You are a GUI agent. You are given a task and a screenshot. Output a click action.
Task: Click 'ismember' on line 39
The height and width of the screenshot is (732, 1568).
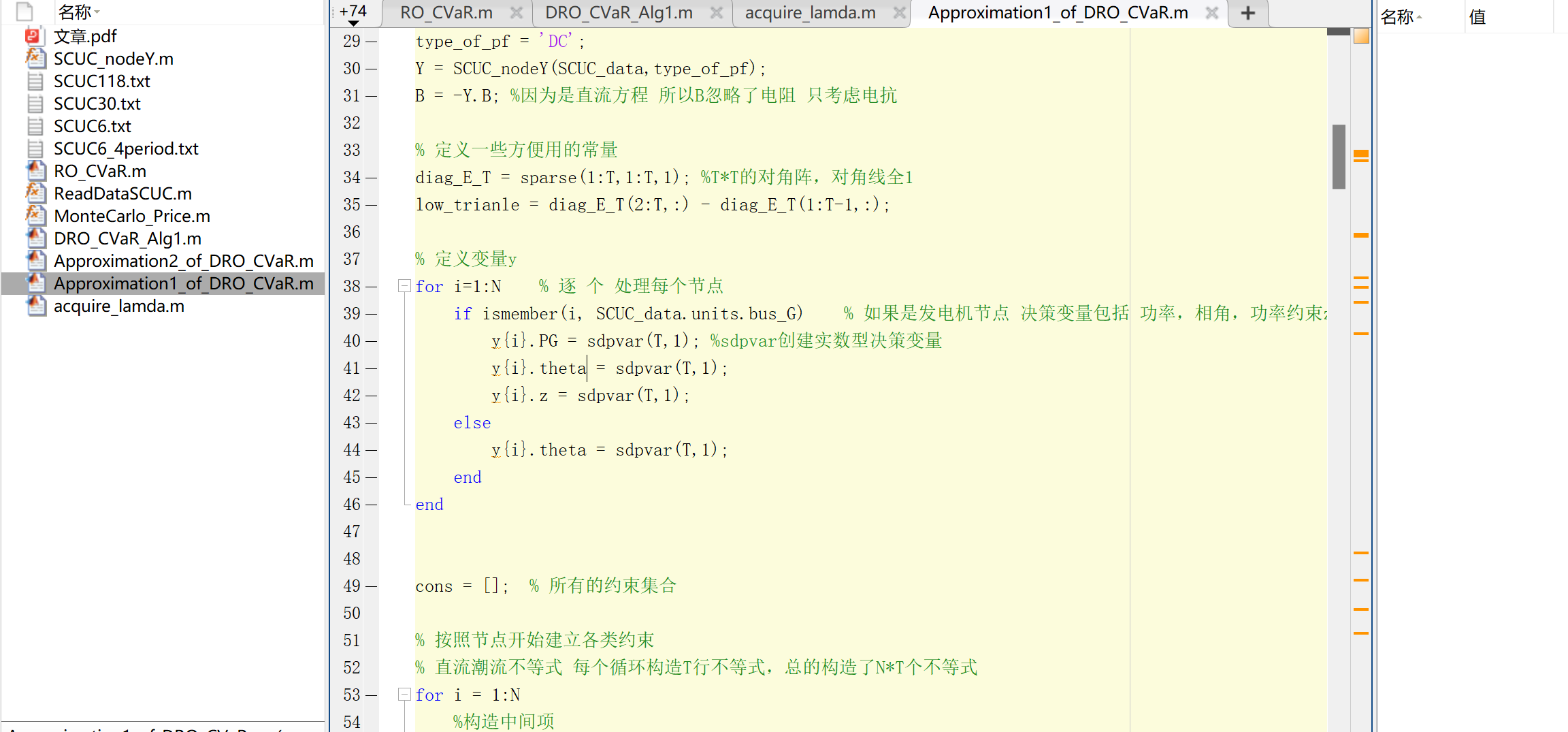pos(520,314)
